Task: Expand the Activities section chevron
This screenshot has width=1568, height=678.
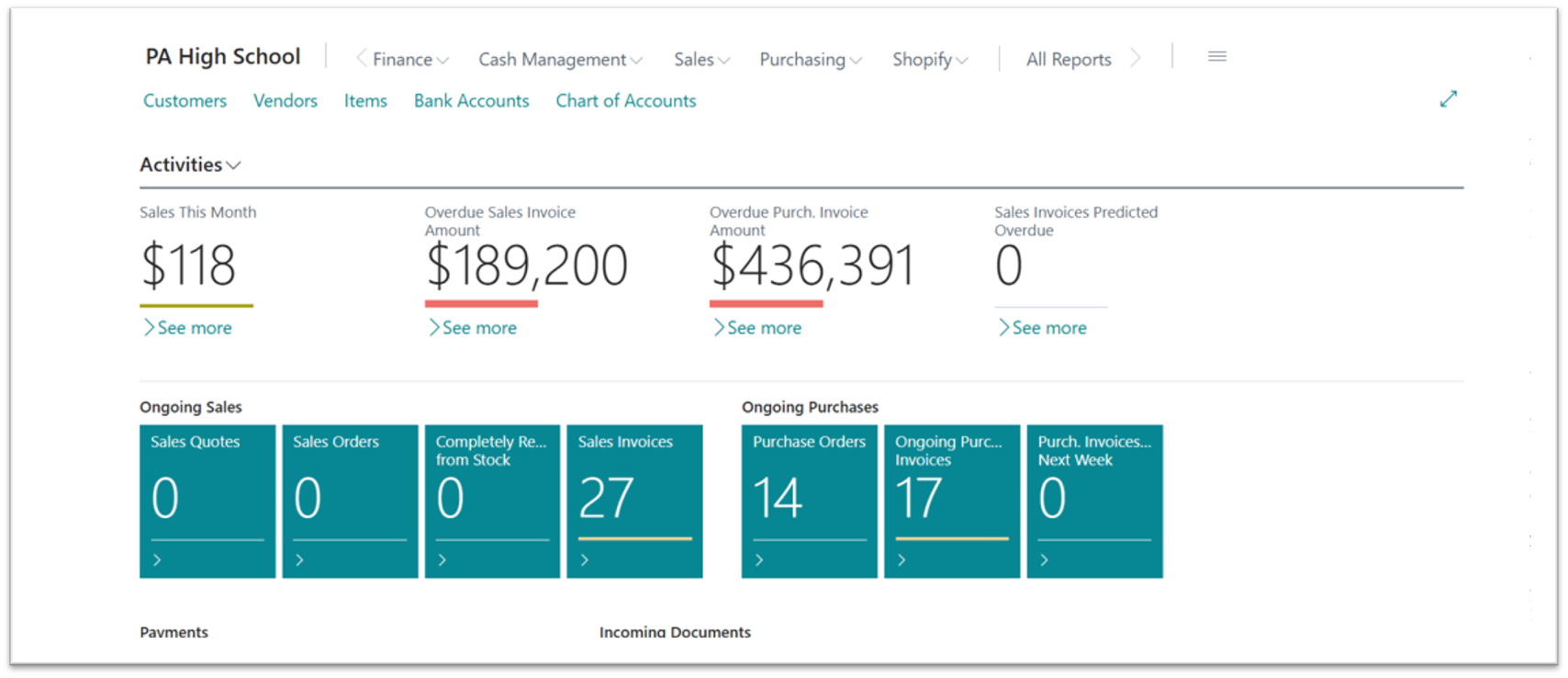Action: pos(234,165)
